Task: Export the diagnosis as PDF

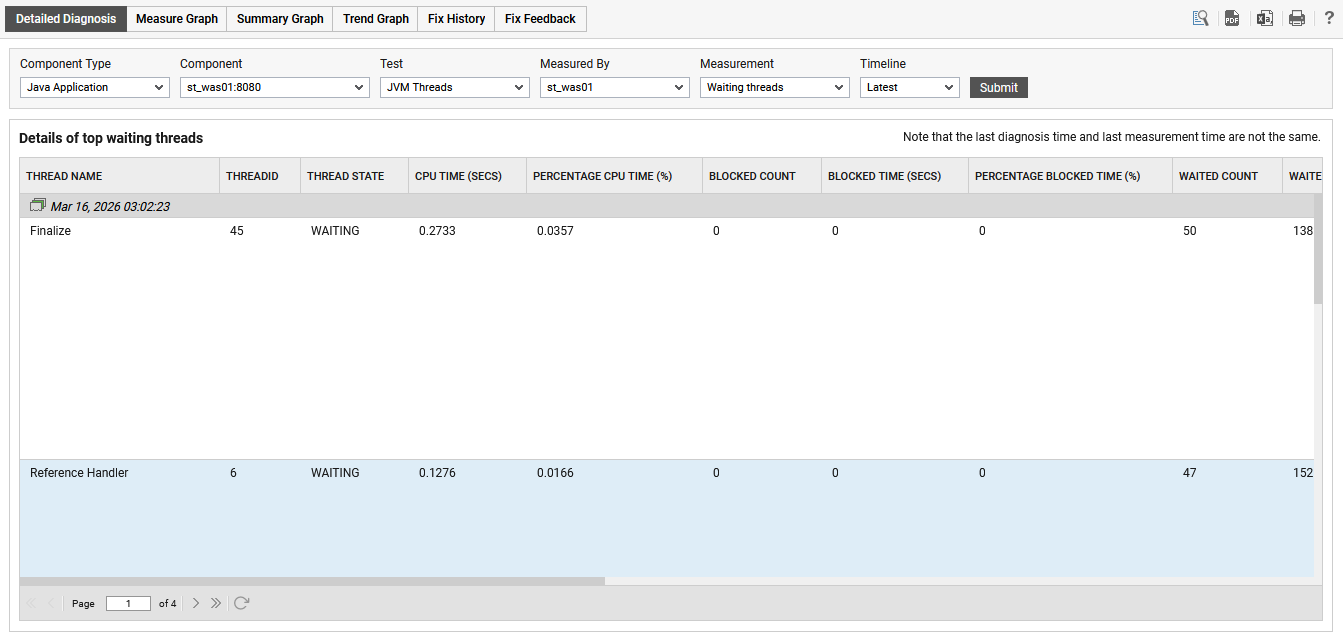Action: (1232, 18)
